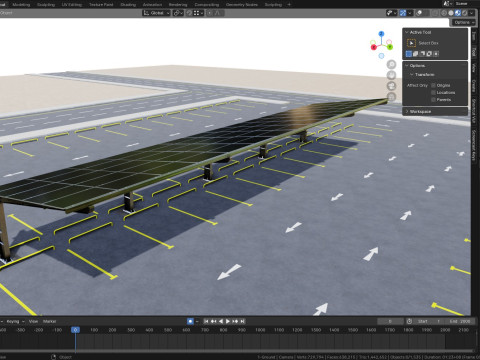Image resolution: width=480 pixels, height=360 pixels.
Task: Open the Global transform orientation dropdown
Action: tap(156, 13)
